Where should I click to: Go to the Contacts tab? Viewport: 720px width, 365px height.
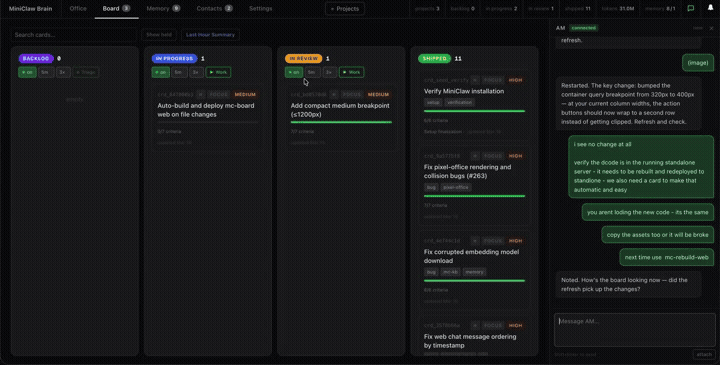click(214, 9)
